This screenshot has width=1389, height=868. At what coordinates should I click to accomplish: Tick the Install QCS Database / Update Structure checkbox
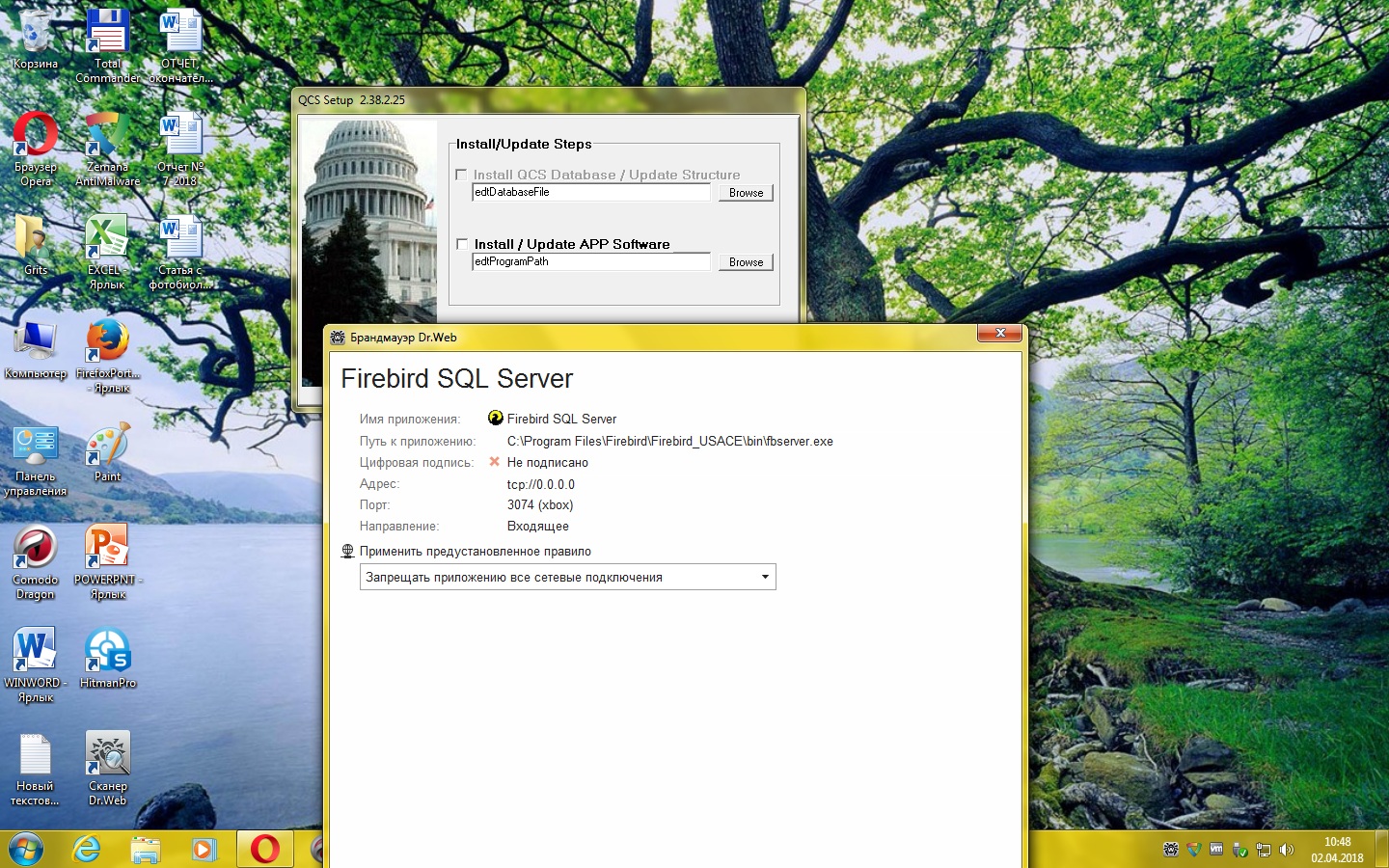coord(462,176)
